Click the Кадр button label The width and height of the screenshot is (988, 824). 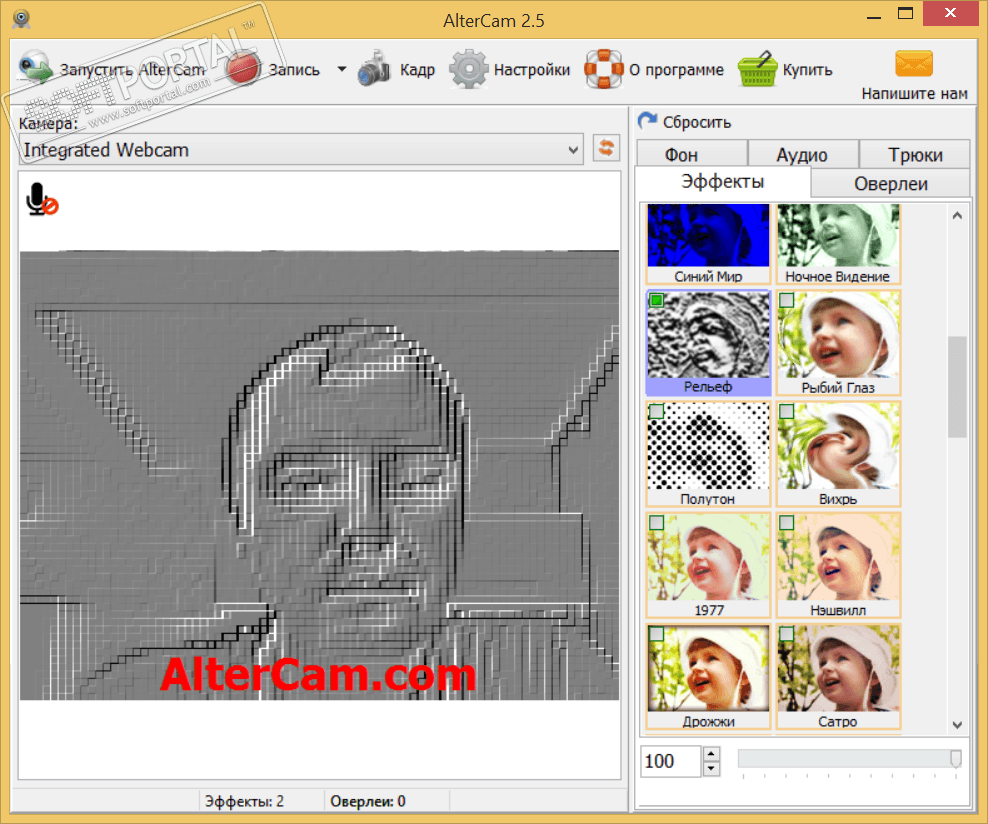pyautogui.click(x=417, y=69)
